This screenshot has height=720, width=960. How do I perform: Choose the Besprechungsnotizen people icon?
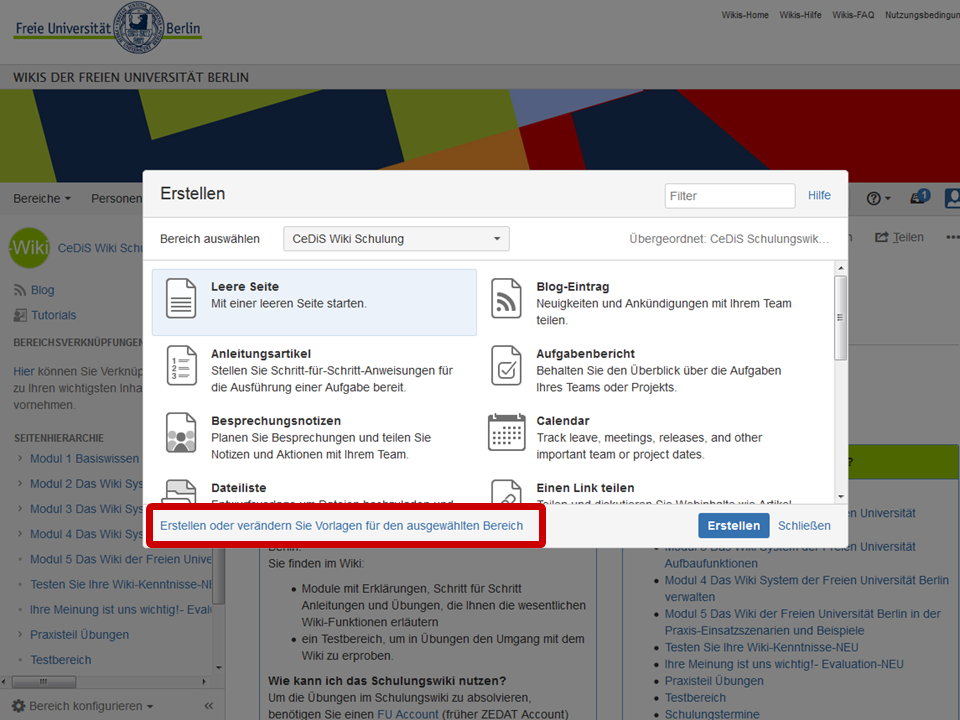click(x=181, y=433)
